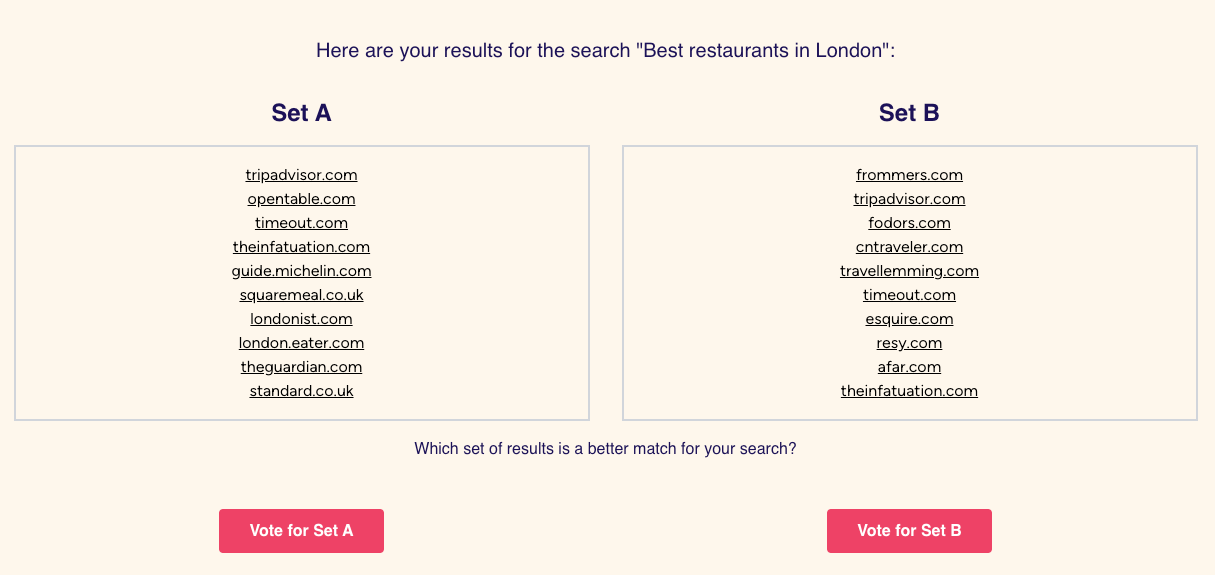Visit the londonist.com link
This screenshot has height=575, width=1215.
click(x=302, y=319)
